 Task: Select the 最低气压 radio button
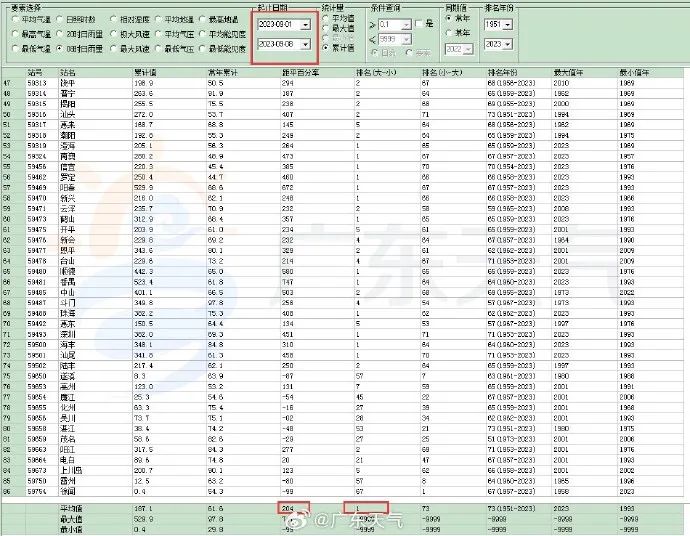coord(158,48)
